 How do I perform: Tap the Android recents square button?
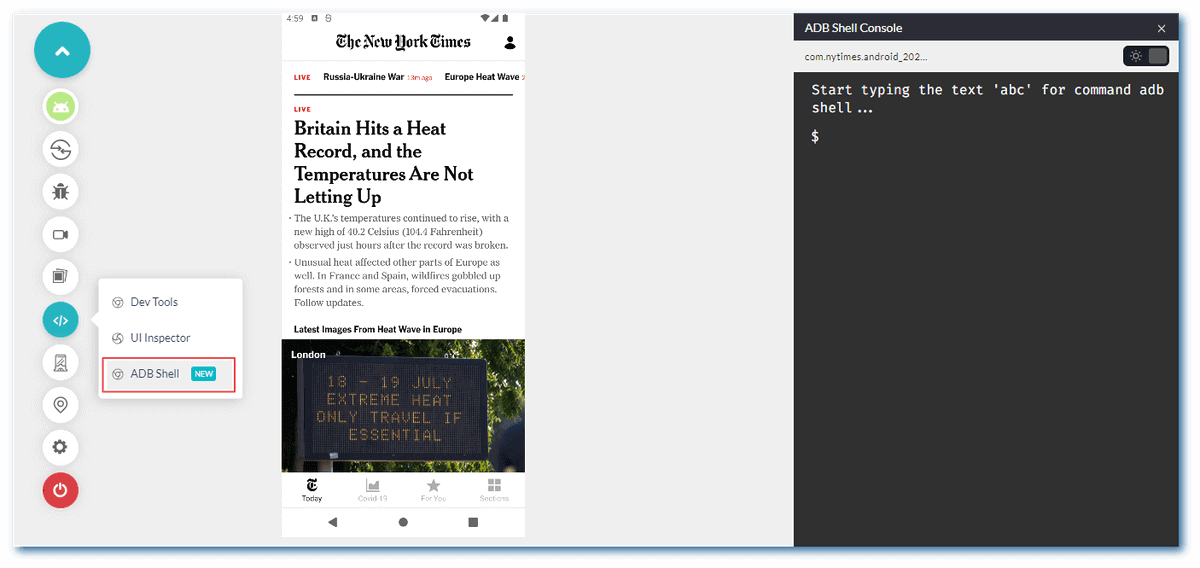(x=473, y=522)
